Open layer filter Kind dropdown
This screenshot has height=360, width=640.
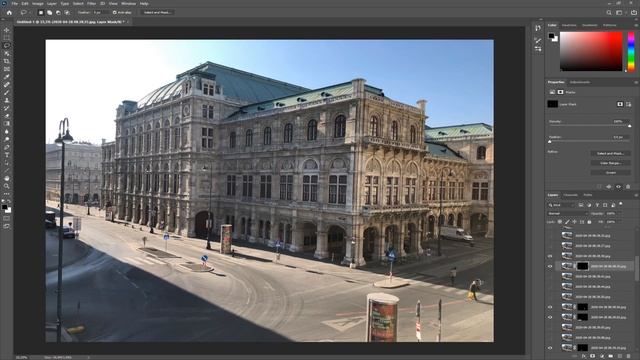click(x=561, y=205)
